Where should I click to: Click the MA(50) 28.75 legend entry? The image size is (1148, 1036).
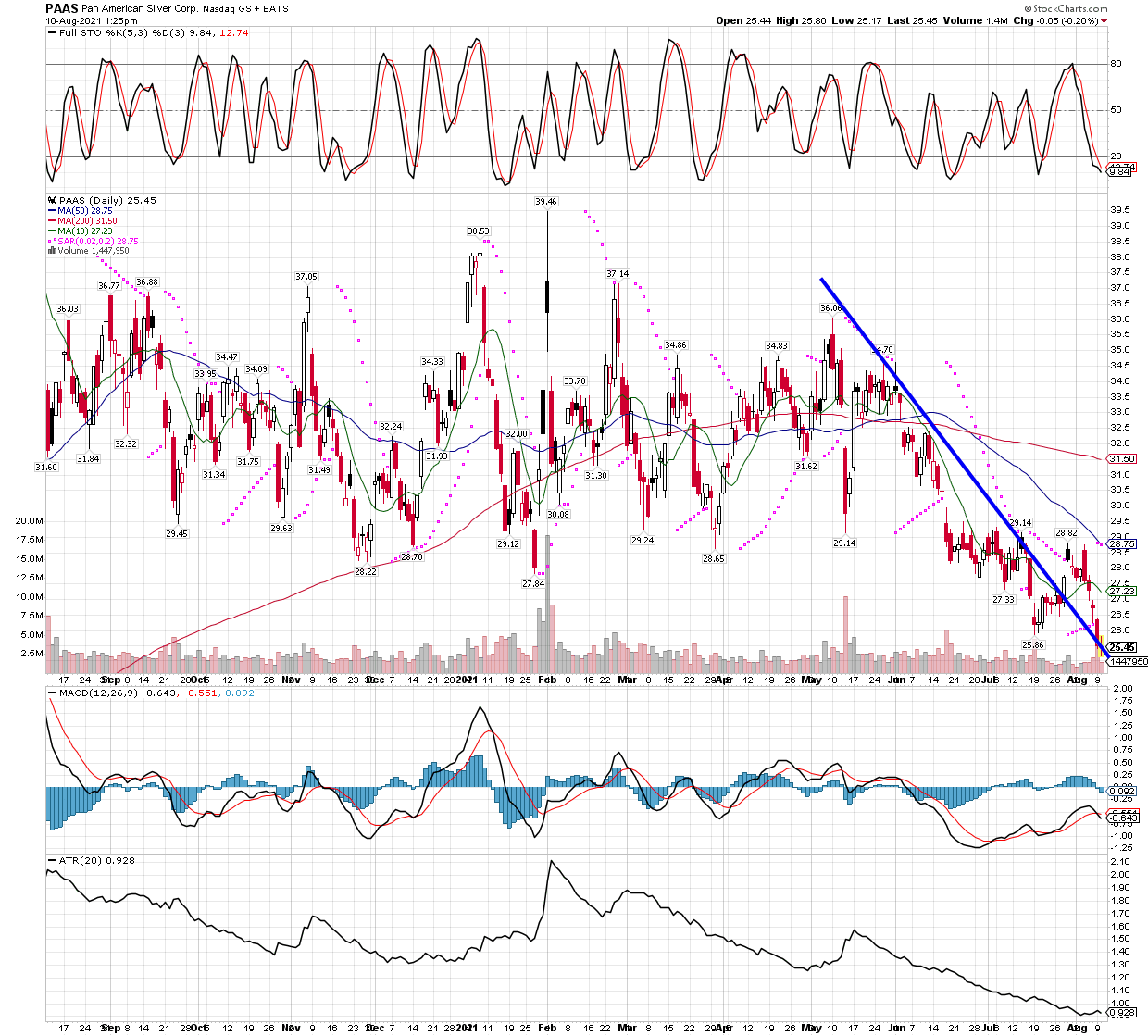(85, 211)
